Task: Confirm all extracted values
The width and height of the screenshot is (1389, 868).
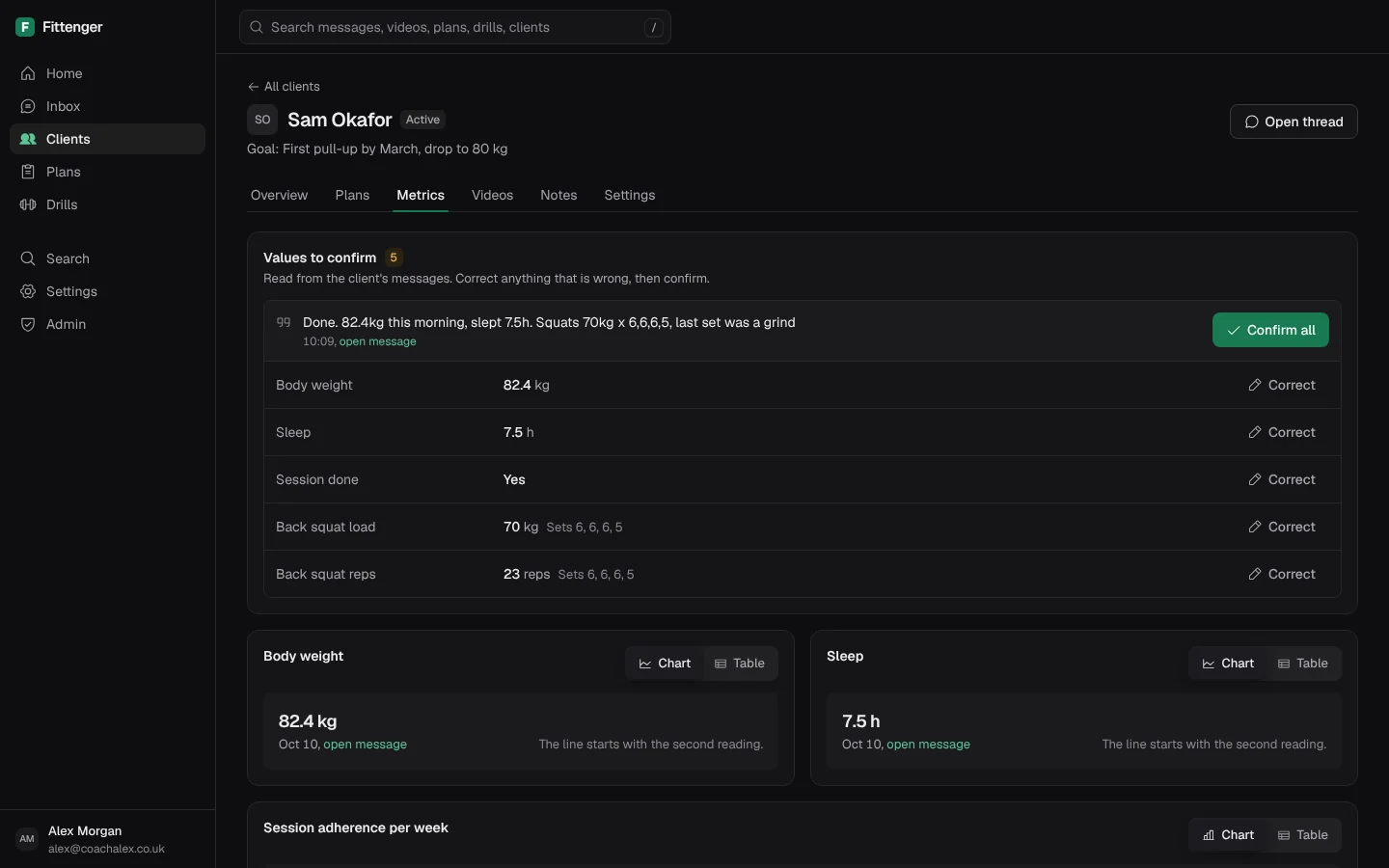Action: point(1270,330)
